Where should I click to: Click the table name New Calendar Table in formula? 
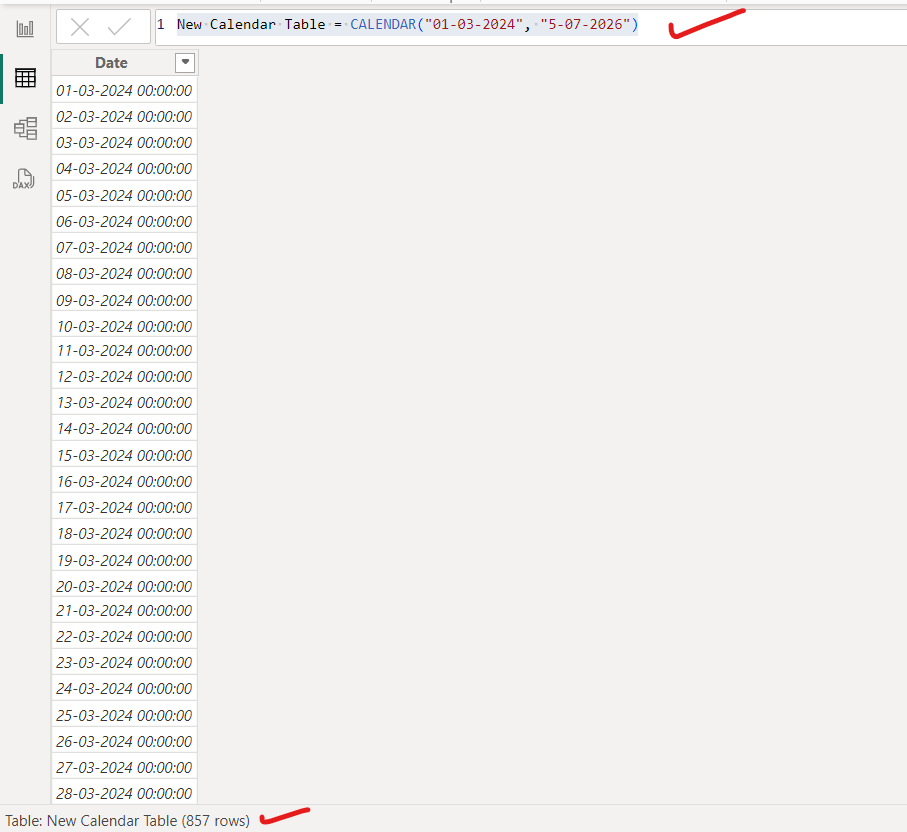pyautogui.click(x=250, y=24)
